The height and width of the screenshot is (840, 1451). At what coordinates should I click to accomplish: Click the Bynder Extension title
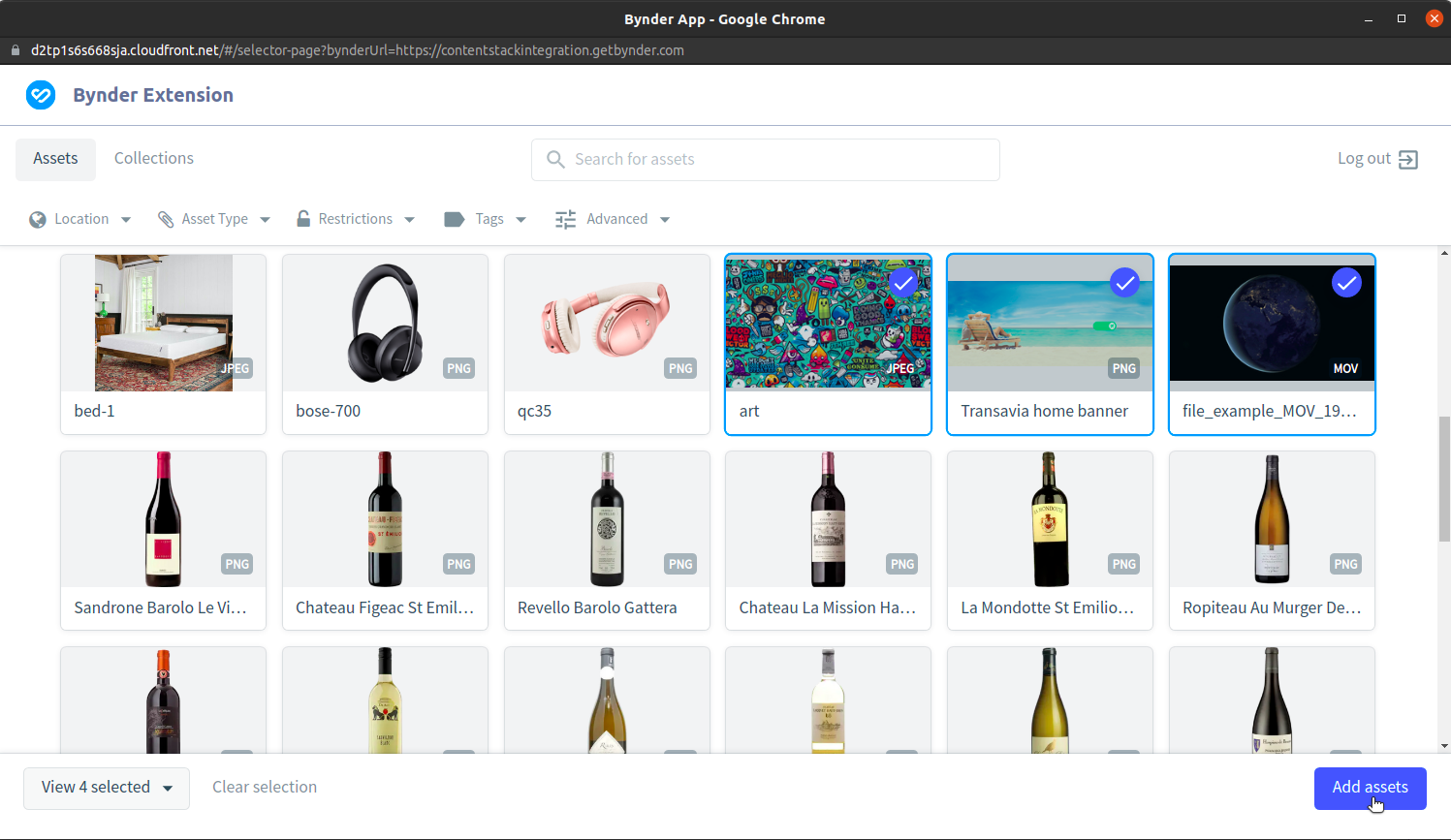click(153, 95)
